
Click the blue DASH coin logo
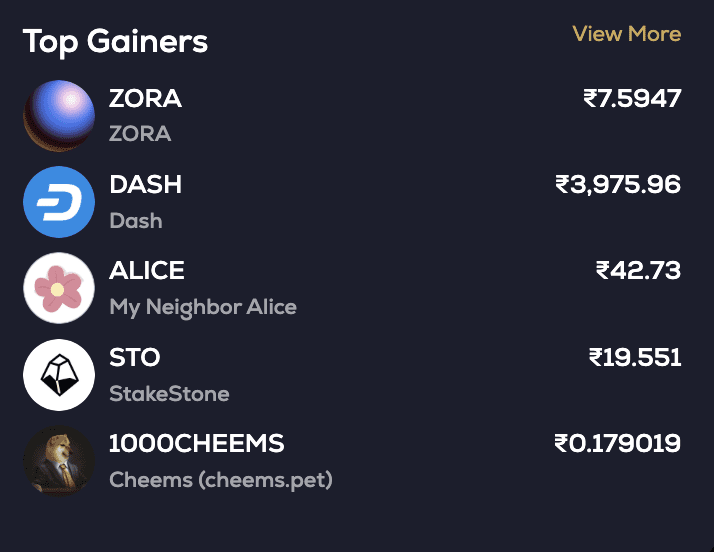58,202
